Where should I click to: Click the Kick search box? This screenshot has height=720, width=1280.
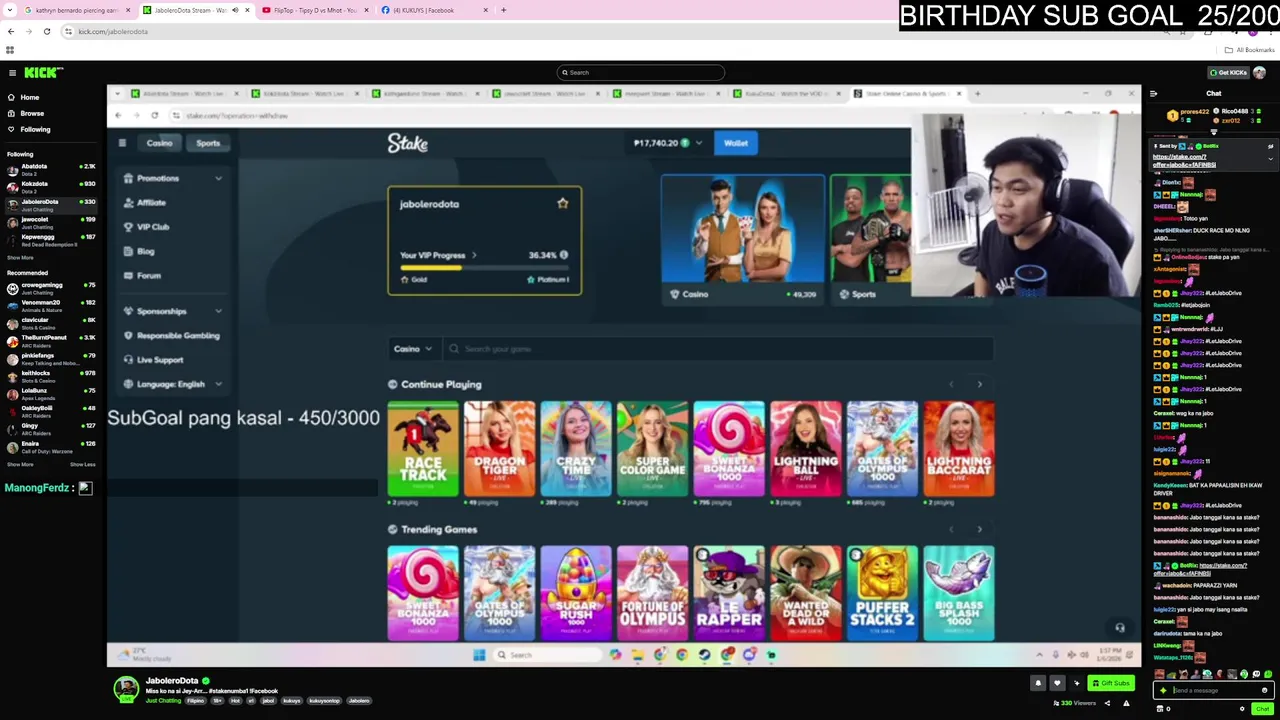click(640, 72)
